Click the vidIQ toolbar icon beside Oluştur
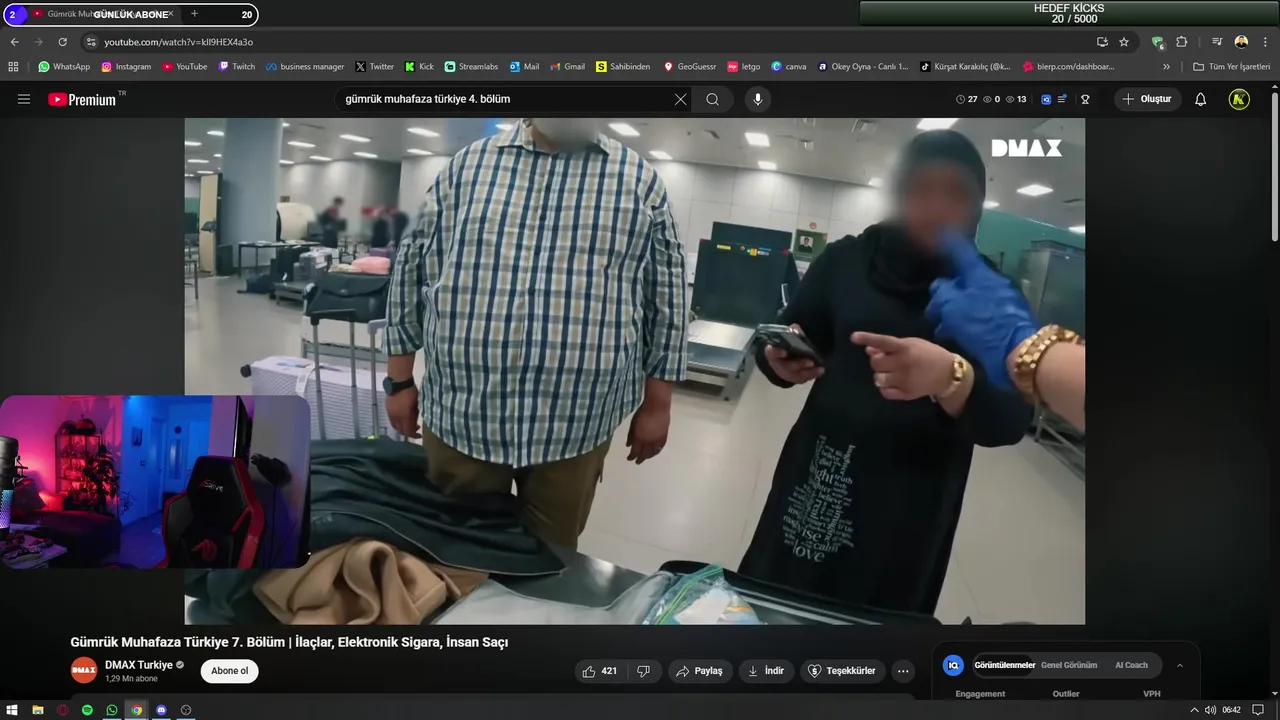The image size is (1280, 720). (1046, 99)
